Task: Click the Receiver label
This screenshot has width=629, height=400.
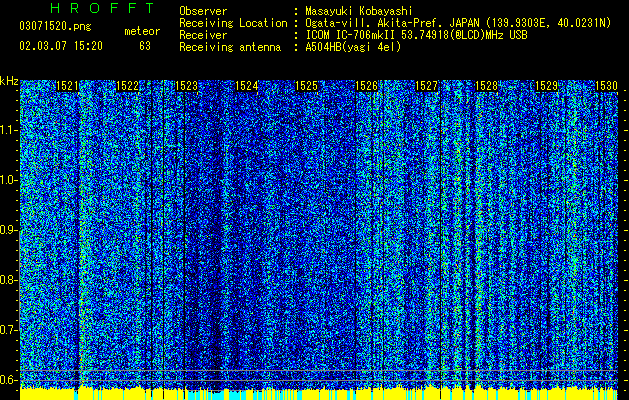Action: (203, 35)
